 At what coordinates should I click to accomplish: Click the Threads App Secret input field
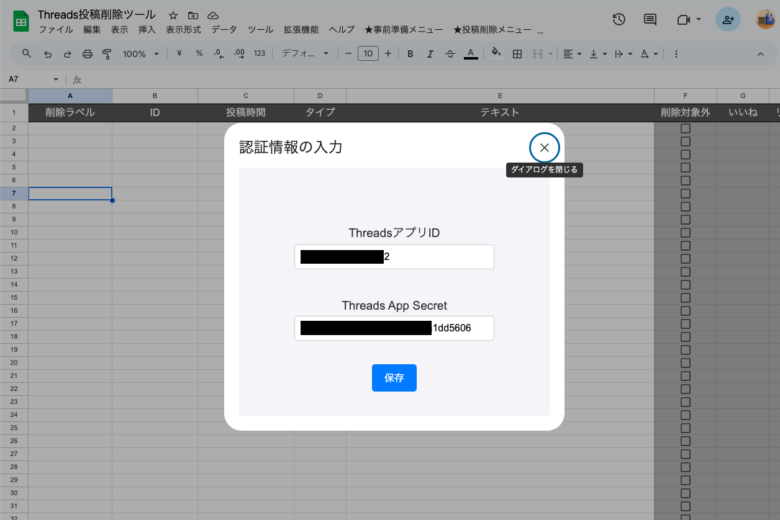tap(394, 328)
